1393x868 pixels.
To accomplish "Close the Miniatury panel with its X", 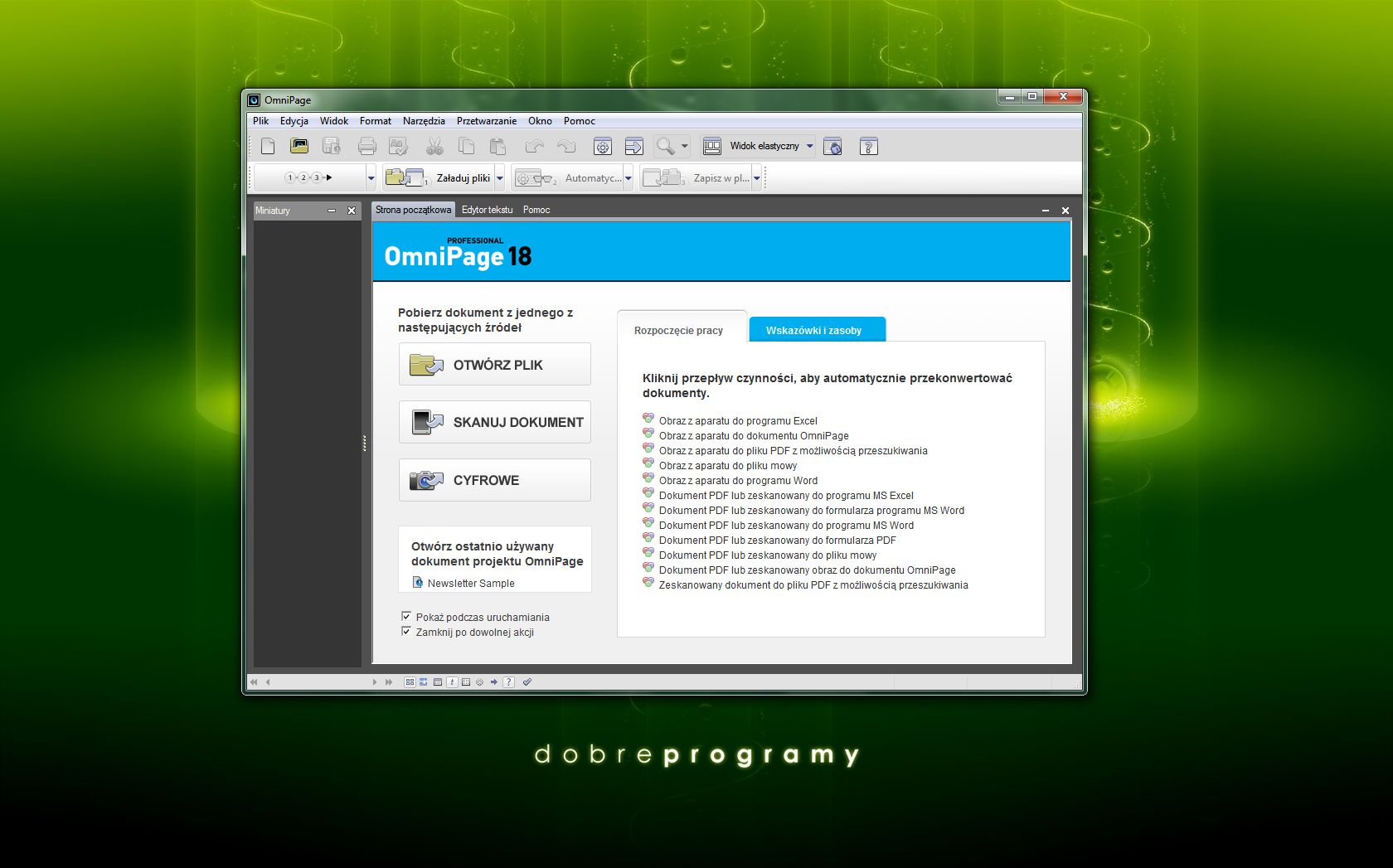I will click(x=352, y=211).
